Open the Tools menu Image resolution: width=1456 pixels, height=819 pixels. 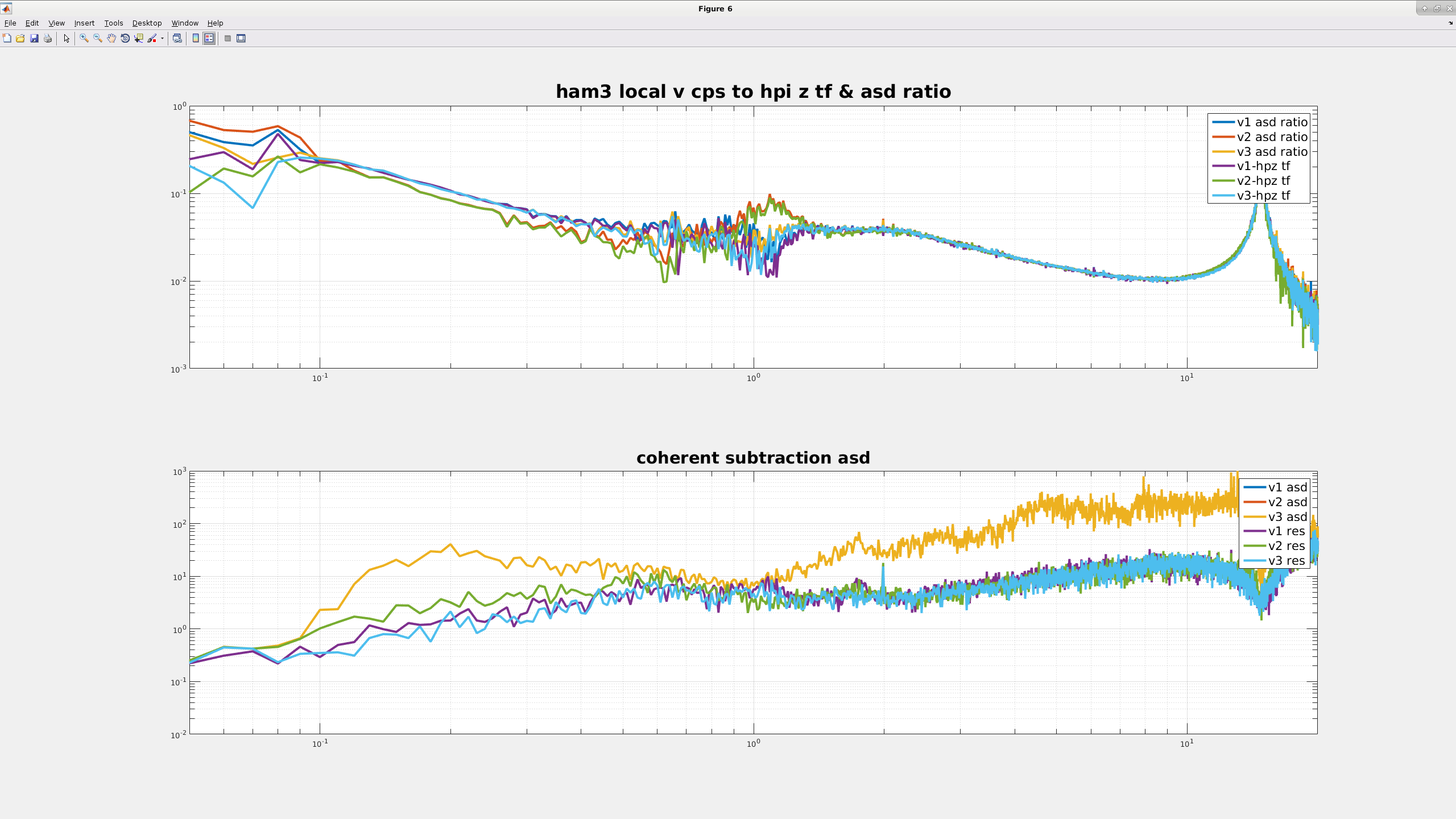pyautogui.click(x=114, y=23)
